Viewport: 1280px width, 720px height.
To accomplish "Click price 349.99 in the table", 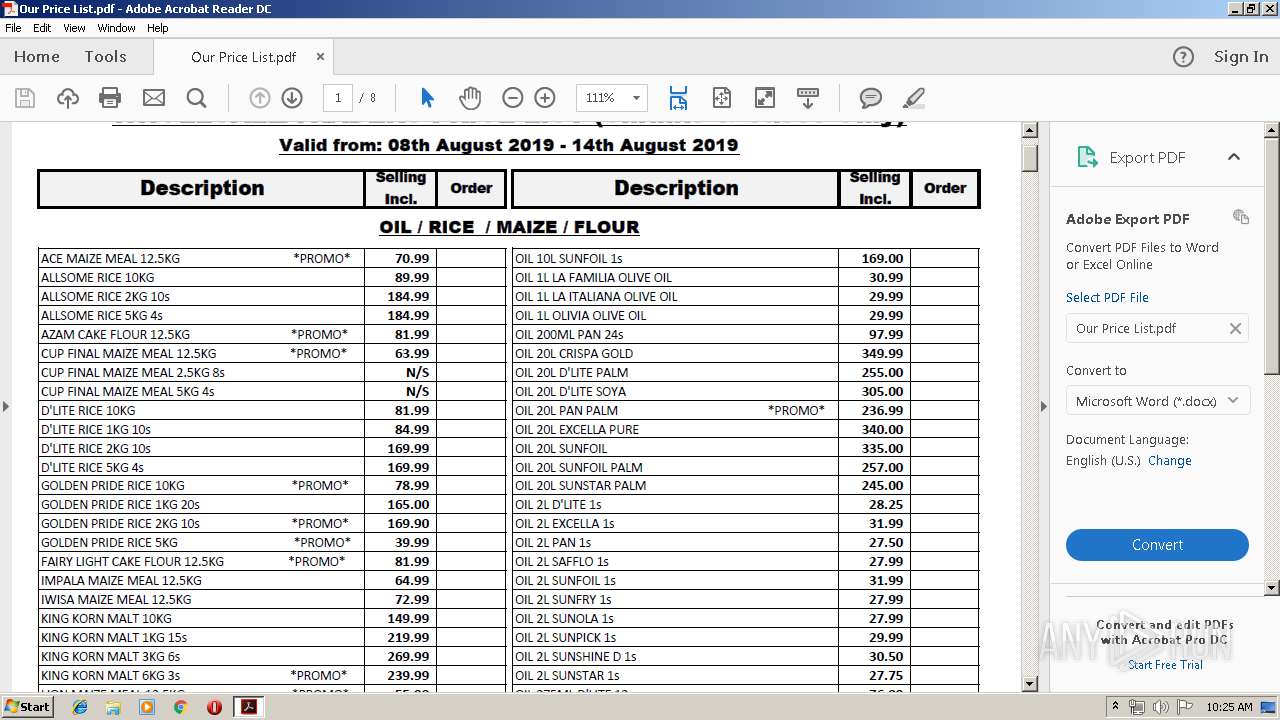I will click(882, 353).
